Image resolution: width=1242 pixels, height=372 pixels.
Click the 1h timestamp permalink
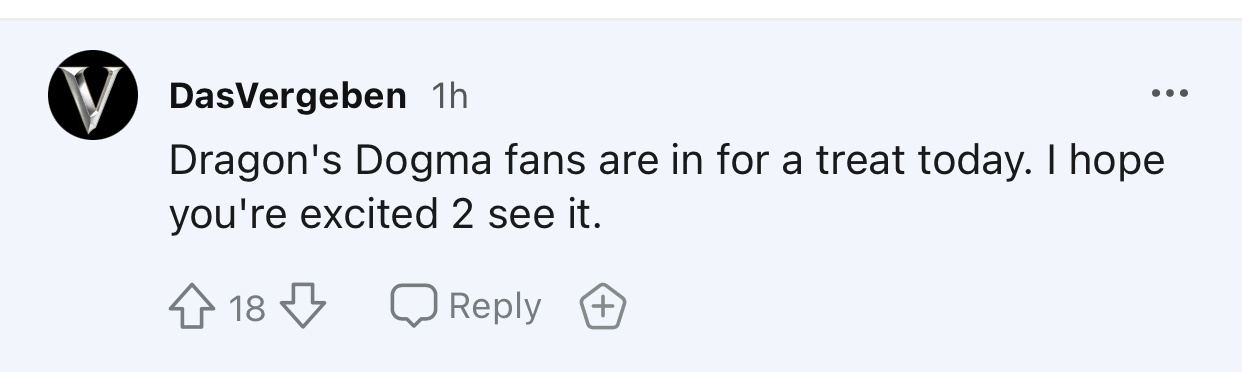click(x=448, y=96)
